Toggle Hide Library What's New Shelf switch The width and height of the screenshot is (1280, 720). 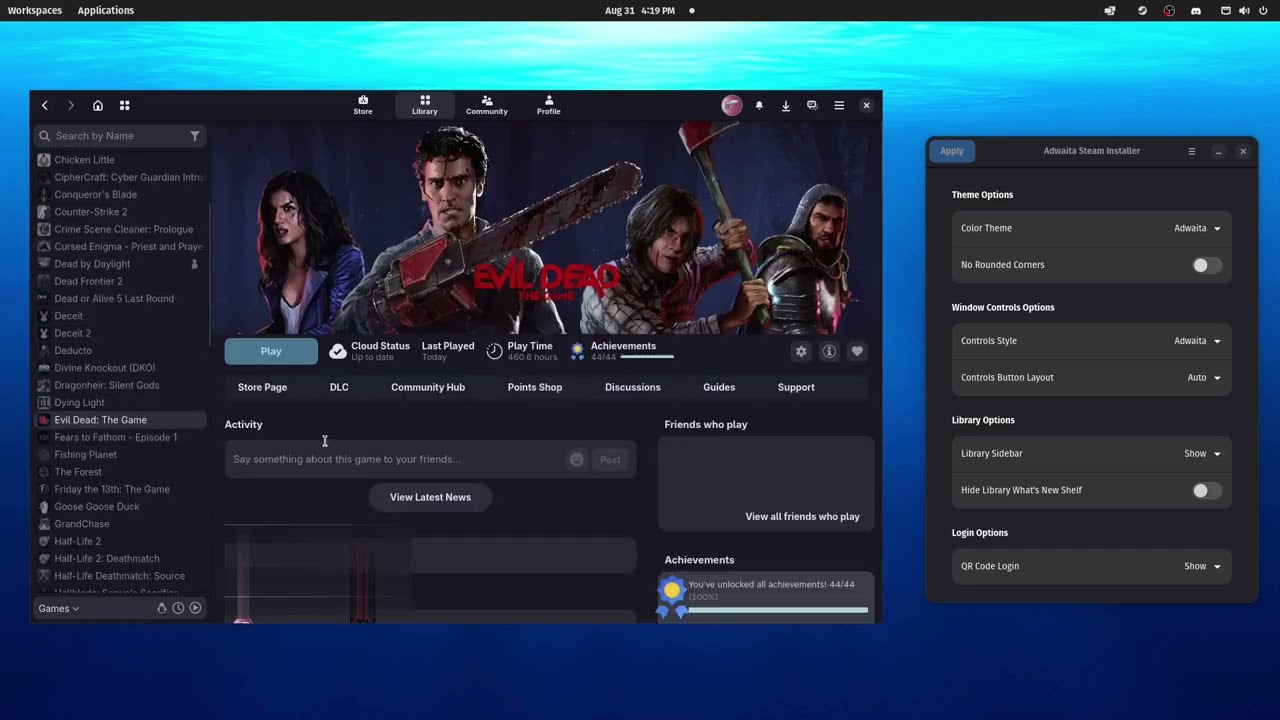[1207, 490]
